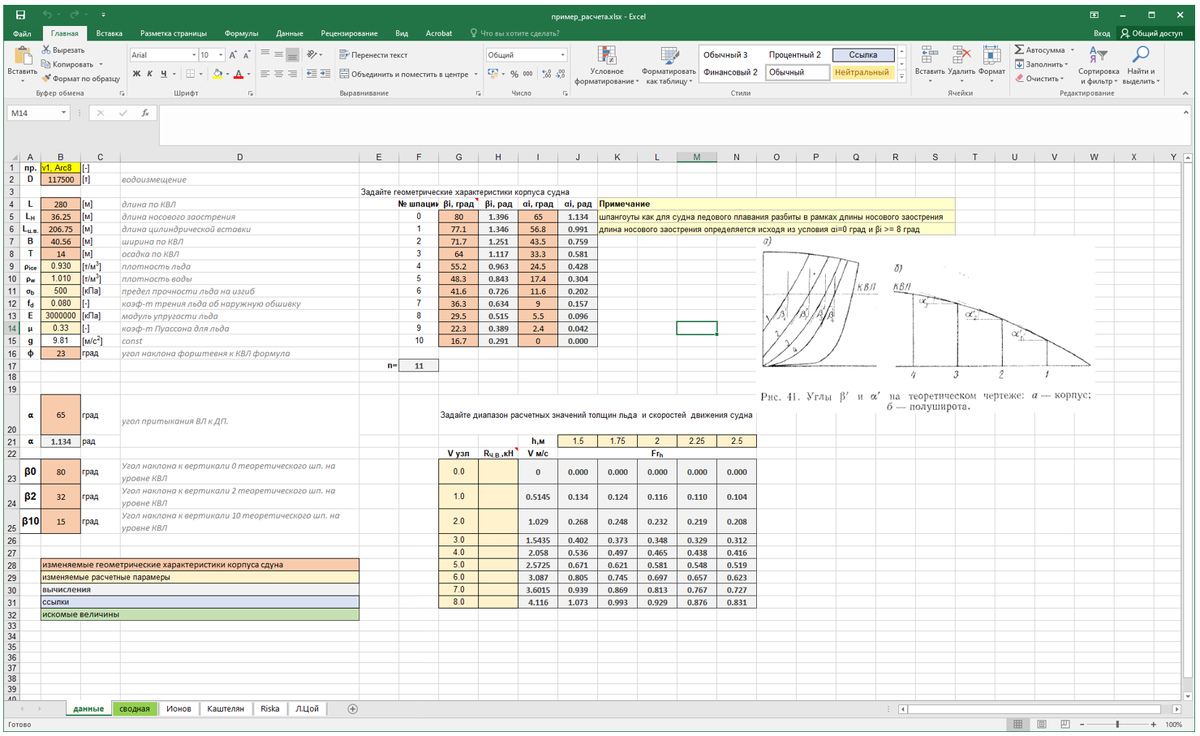Open Find and Select (Найти и выделить)
Screen dimensions: 1200x736
coord(1139,63)
